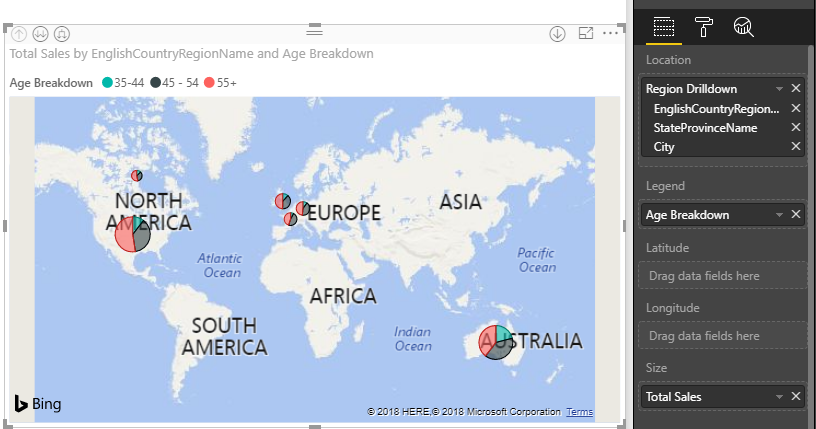816x429 pixels.
Task: Remove City level from Location
Action: 796,147
